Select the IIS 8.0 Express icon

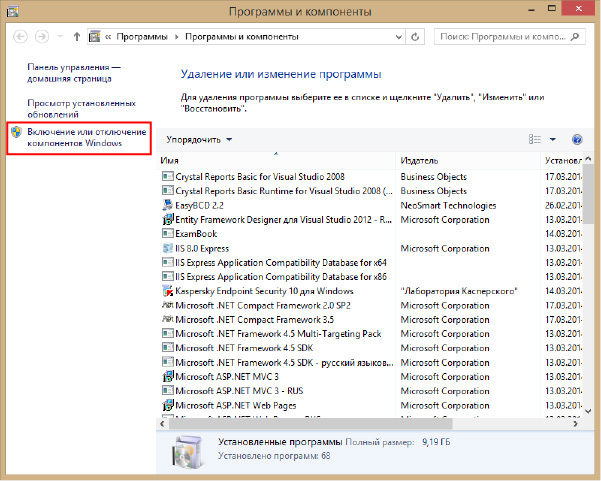pyautogui.click(x=167, y=248)
